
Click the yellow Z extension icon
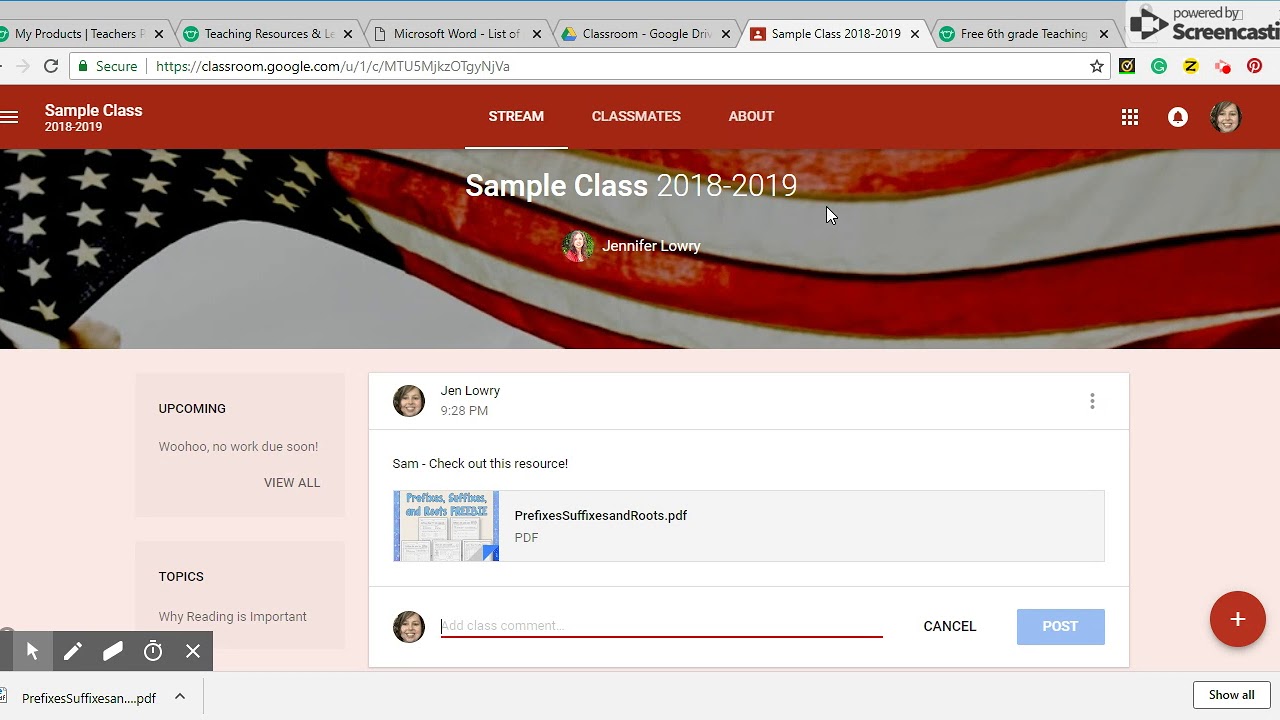point(1190,66)
